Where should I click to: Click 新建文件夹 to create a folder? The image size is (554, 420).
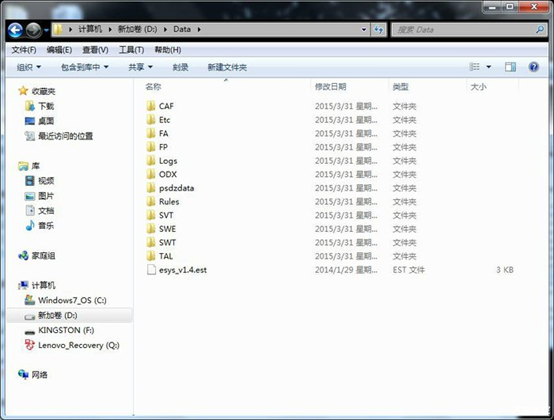click(227, 67)
